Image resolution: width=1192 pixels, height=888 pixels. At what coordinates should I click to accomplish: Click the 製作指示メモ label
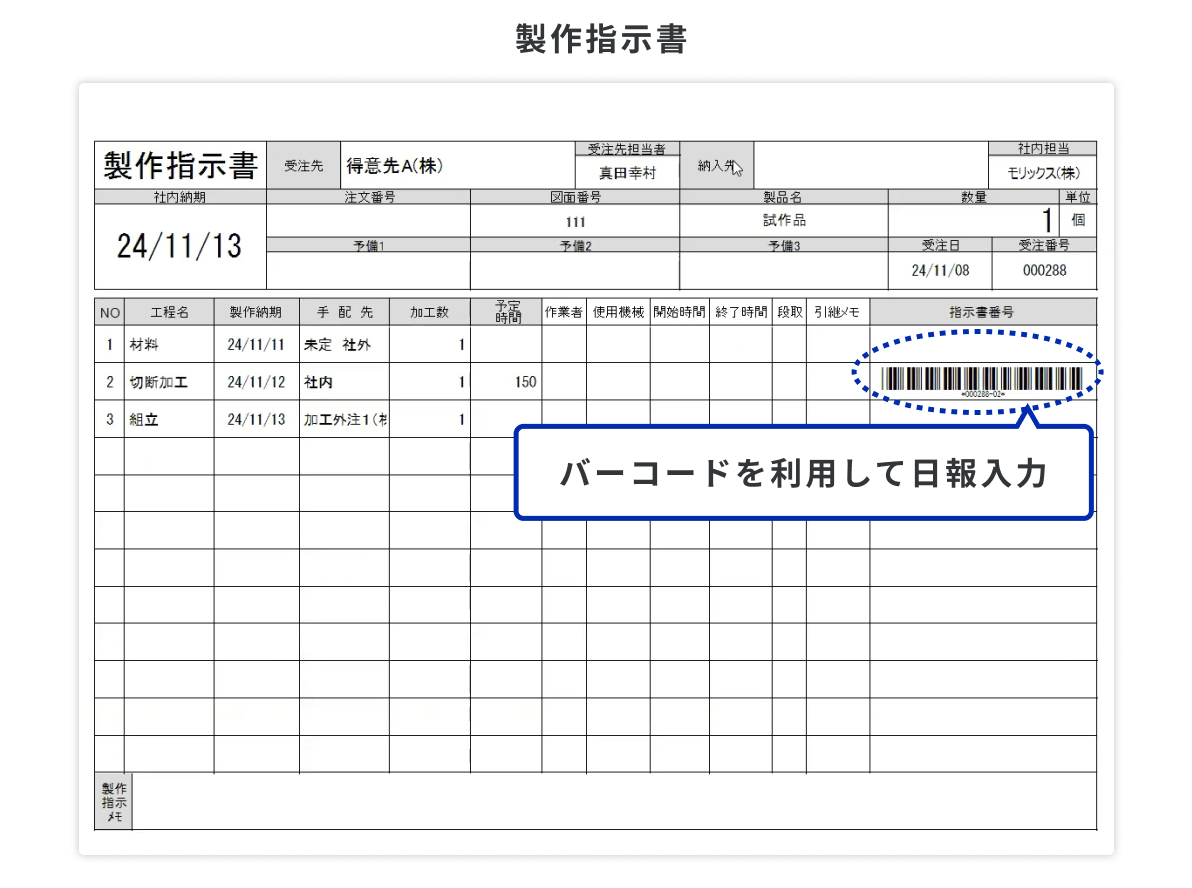(x=114, y=802)
